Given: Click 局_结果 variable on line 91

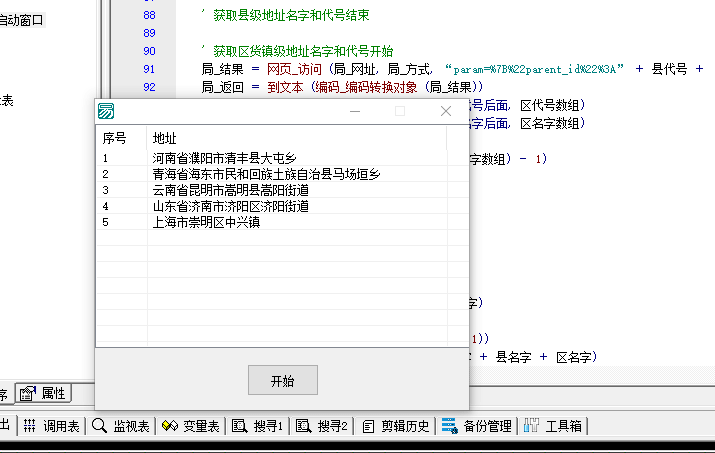Looking at the screenshot, I should [x=223, y=69].
